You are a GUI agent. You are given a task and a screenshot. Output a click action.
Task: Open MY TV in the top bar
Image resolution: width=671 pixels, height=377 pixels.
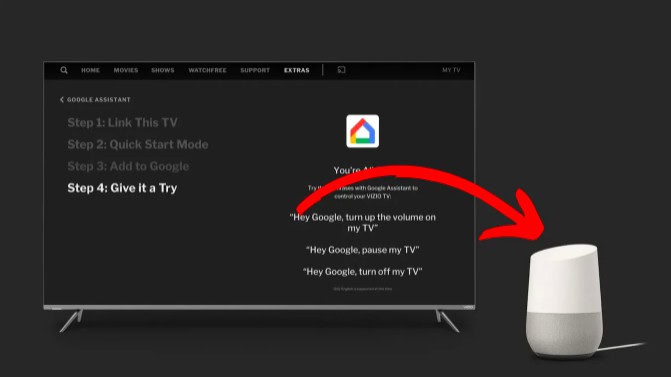(451, 70)
